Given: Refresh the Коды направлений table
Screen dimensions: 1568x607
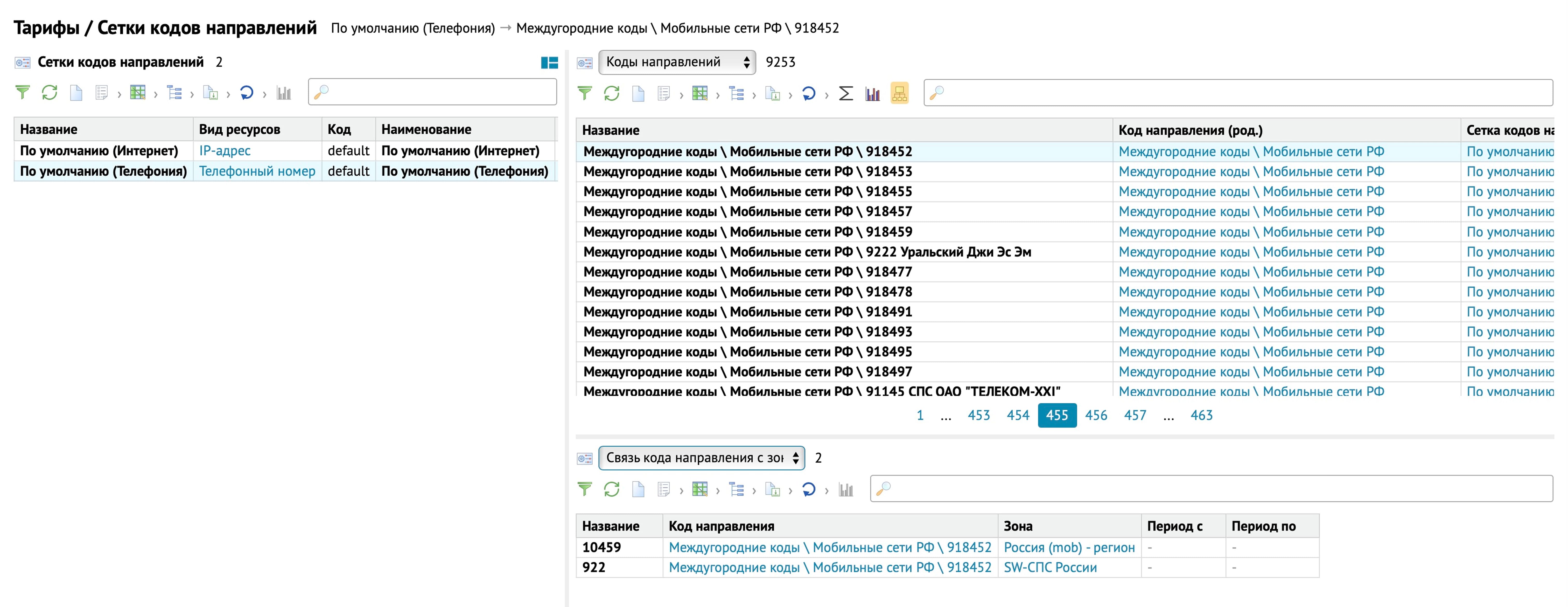Looking at the screenshot, I should click(x=612, y=93).
